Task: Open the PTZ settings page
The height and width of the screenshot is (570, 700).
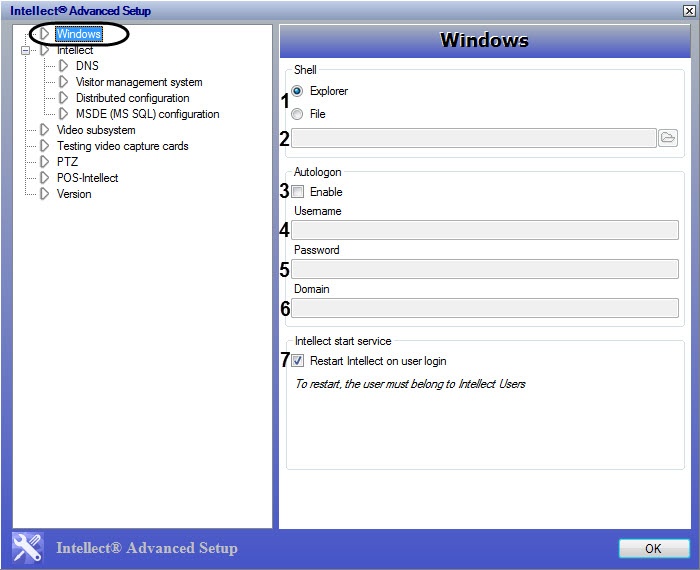Action: [x=67, y=162]
